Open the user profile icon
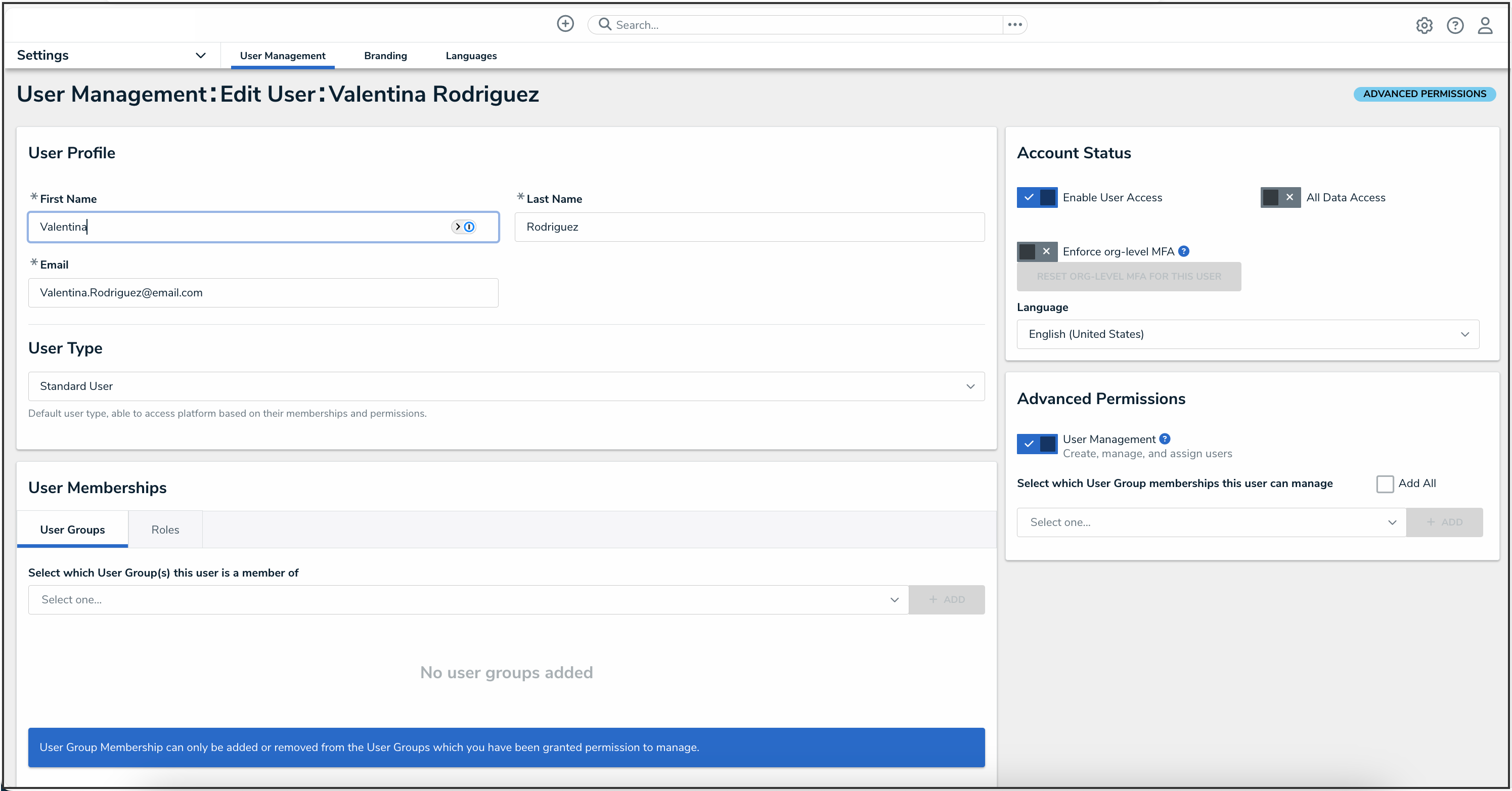This screenshot has width=1512, height=791. (x=1485, y=25)
